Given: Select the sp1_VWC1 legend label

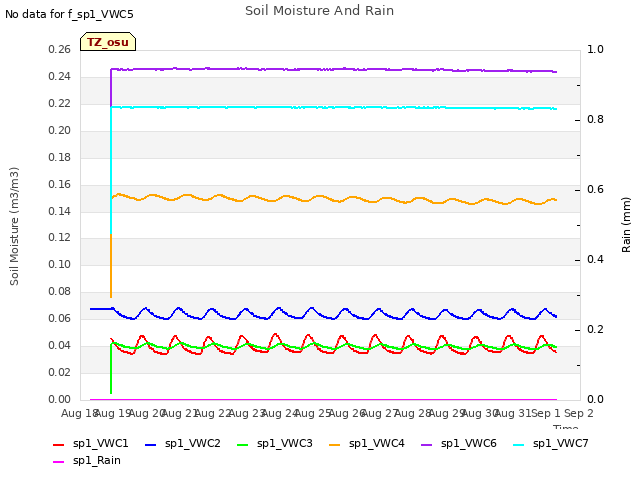Looking at the screenshot, I should (100, 444).
